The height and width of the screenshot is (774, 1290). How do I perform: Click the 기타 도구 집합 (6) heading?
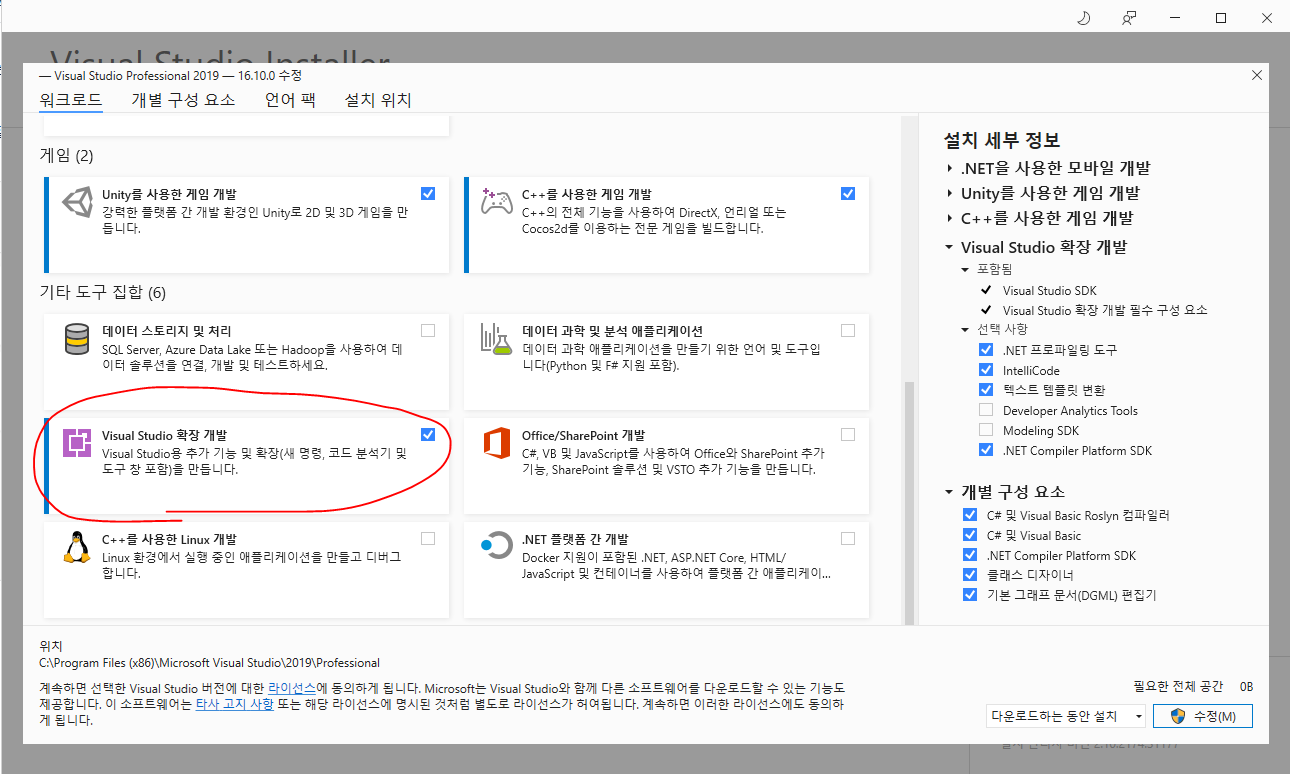coord(102,293)
